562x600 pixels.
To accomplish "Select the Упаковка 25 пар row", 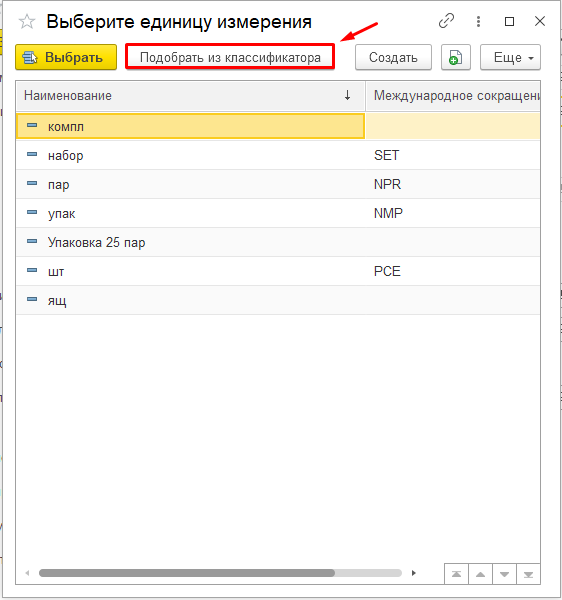I will tap(278, 242).
